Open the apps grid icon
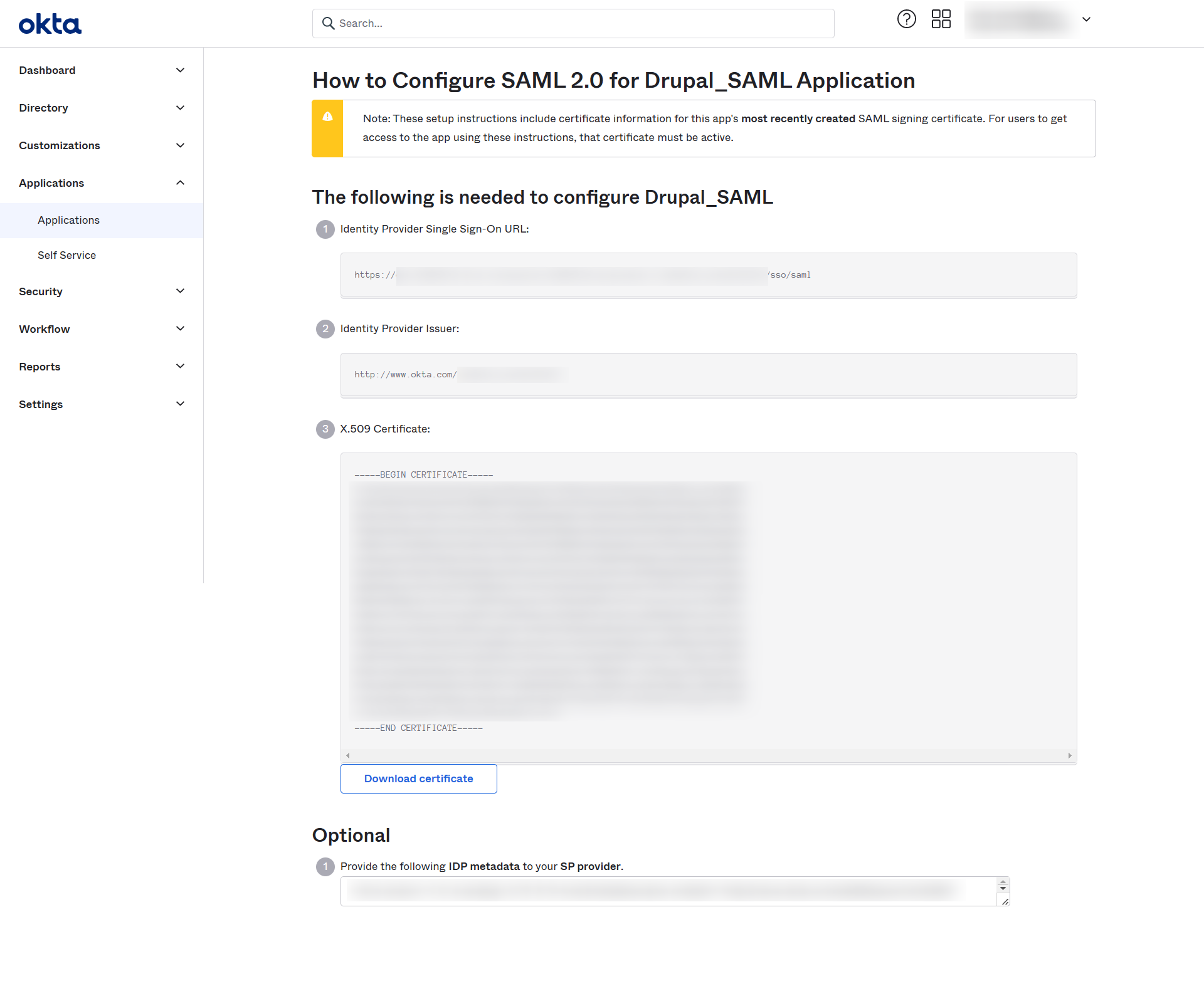The width and height of the screenshot is (1204, 1001). pyautogui.click(x=941, y=19)
